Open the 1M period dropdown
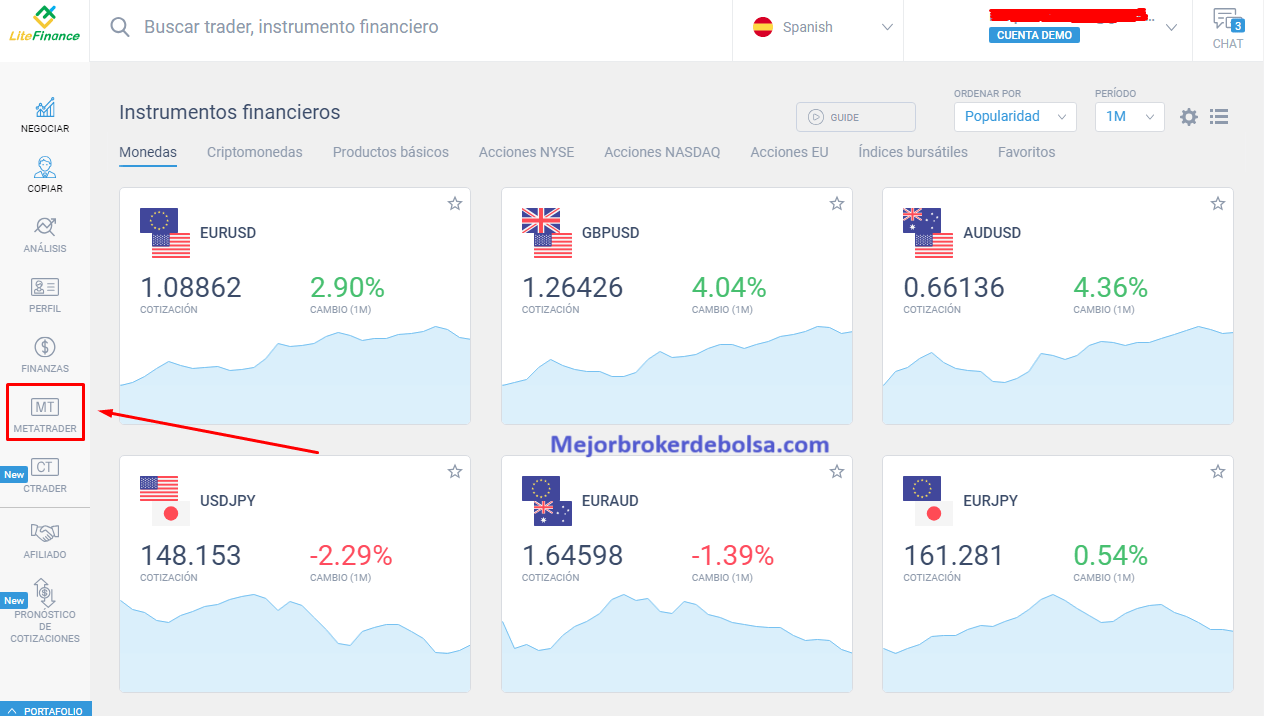The height and width of the screenshot is (716, 1264). (x=1130, y=116)
